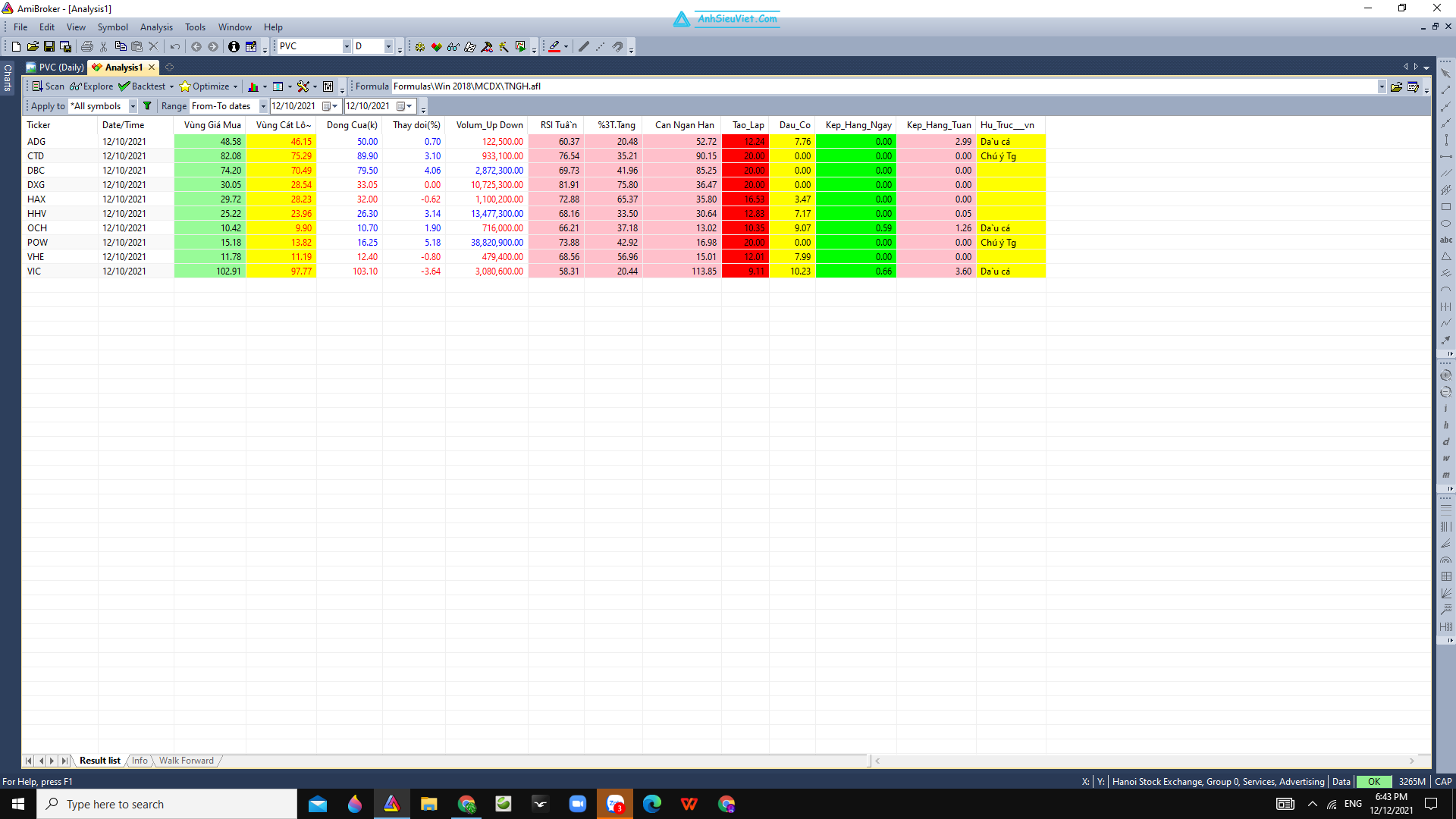Start Backtest with the checkmark icon
Viewport: 1456px width, 819px height.
142,86
